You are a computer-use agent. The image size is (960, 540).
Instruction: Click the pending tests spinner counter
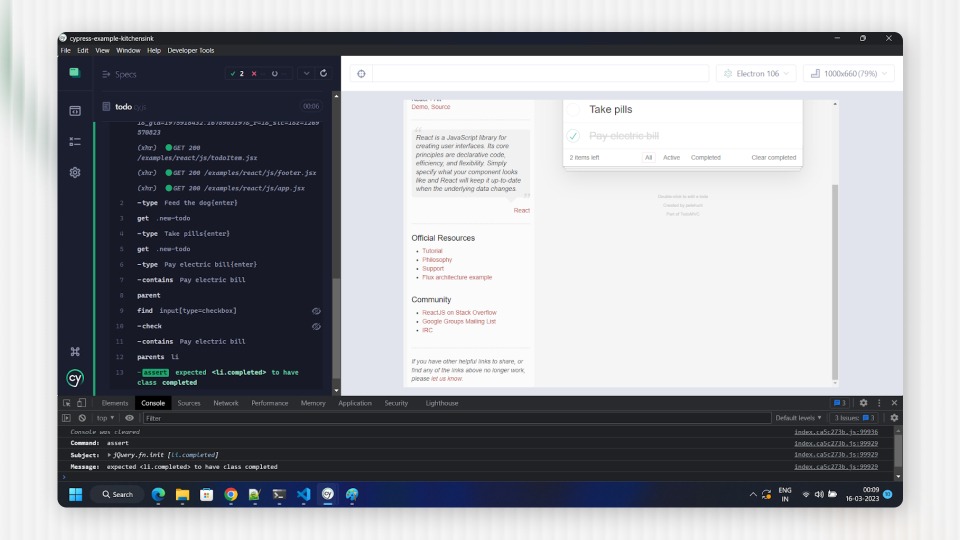click(x=275, y=73)
